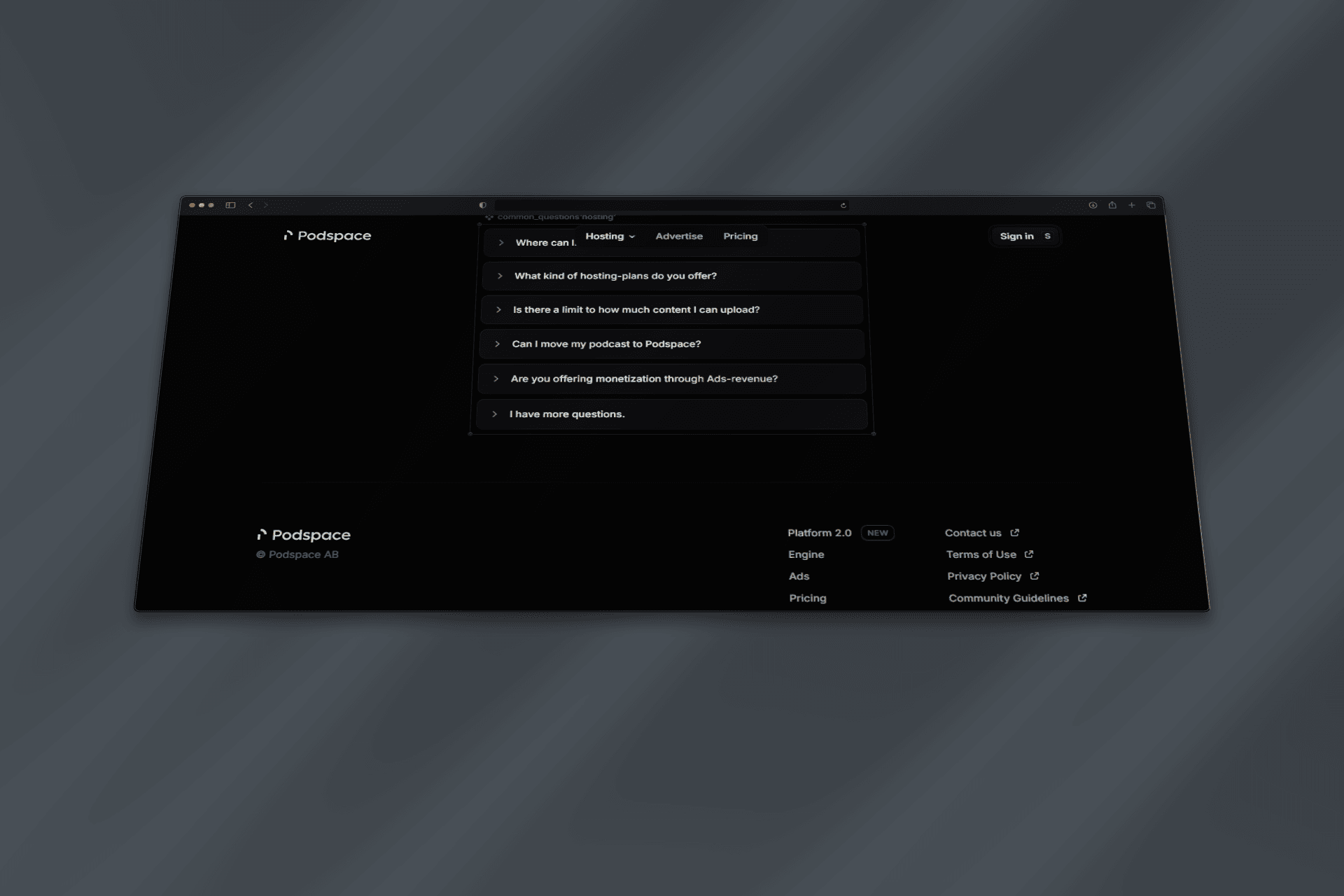The height and width of the screenshot is (896, 1344).
Task: Toggle the Safari sidebar icon
Action: pyautogui.click(x=230, y=205)
